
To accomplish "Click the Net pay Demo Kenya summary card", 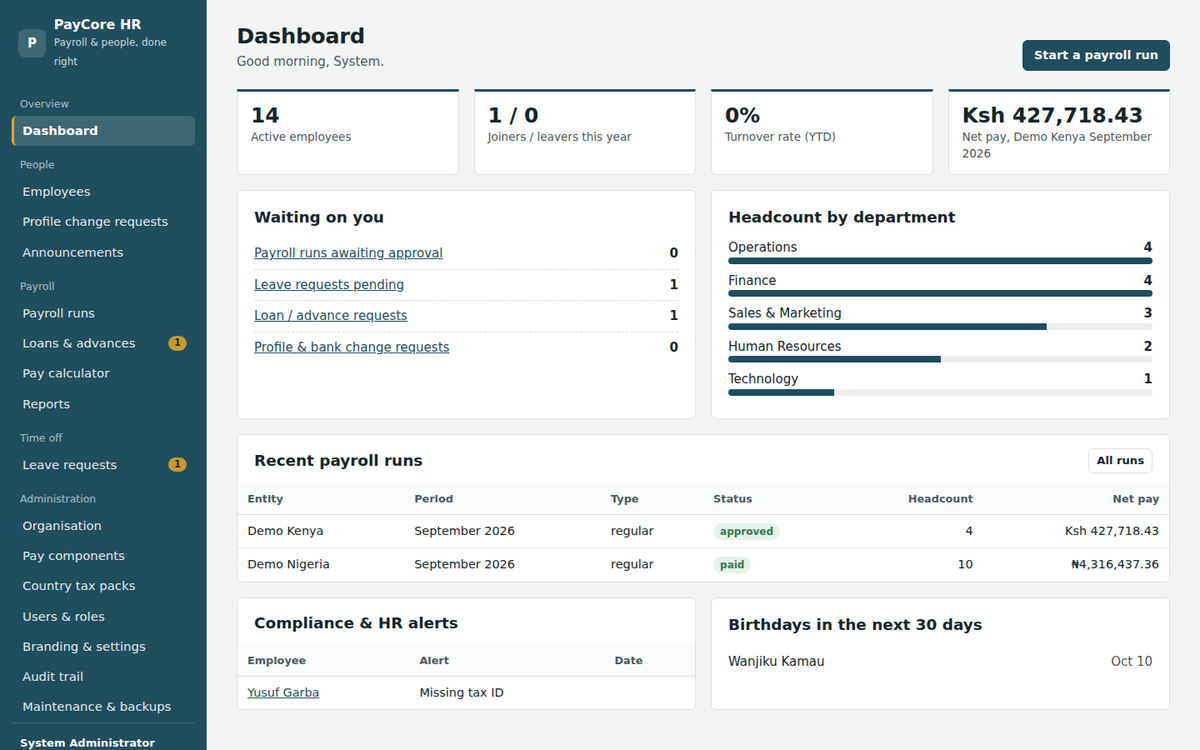I will (x=1059, y=132).
